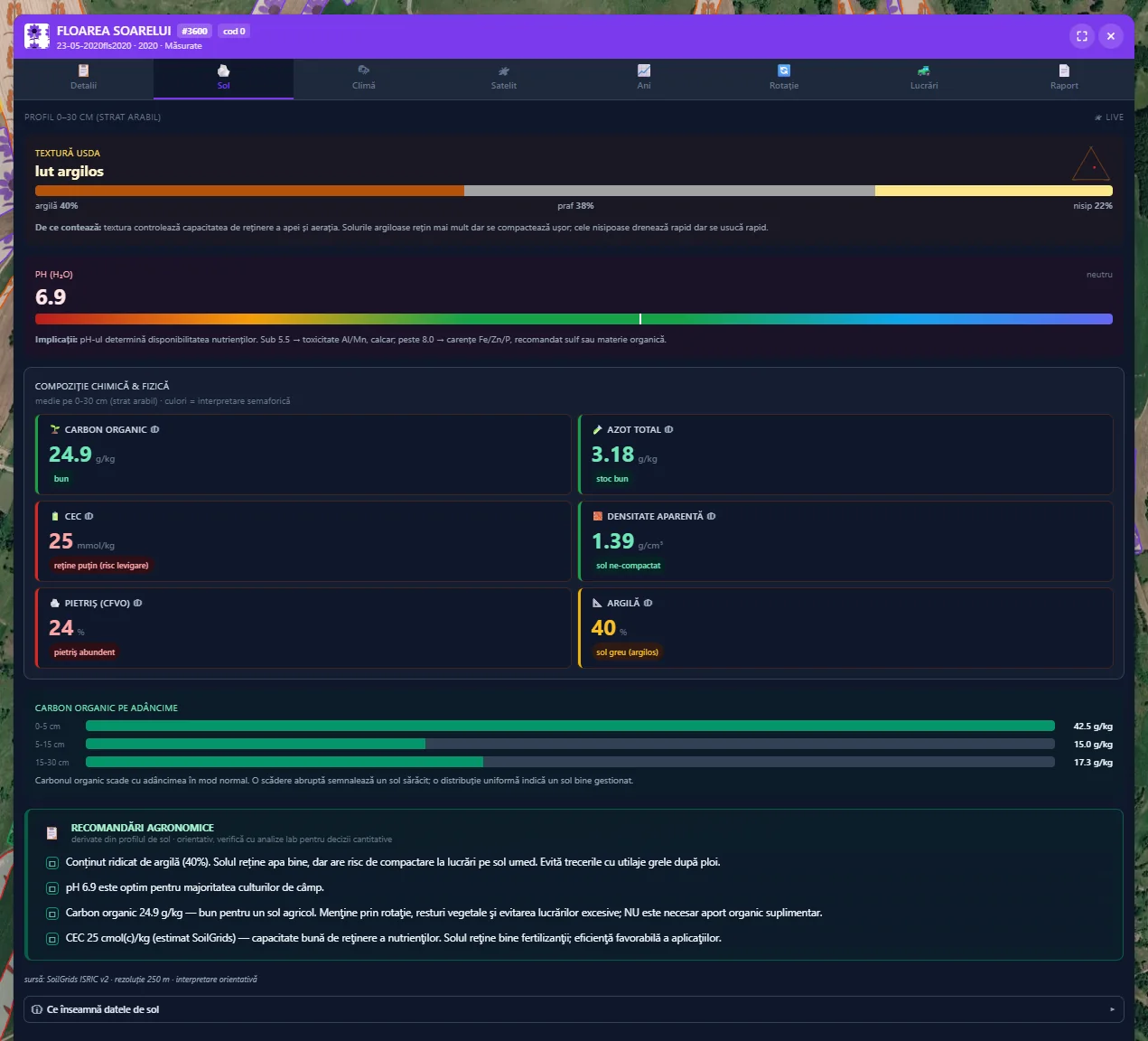Click the stones icon on the Pietriș card

tap(55, 604)
